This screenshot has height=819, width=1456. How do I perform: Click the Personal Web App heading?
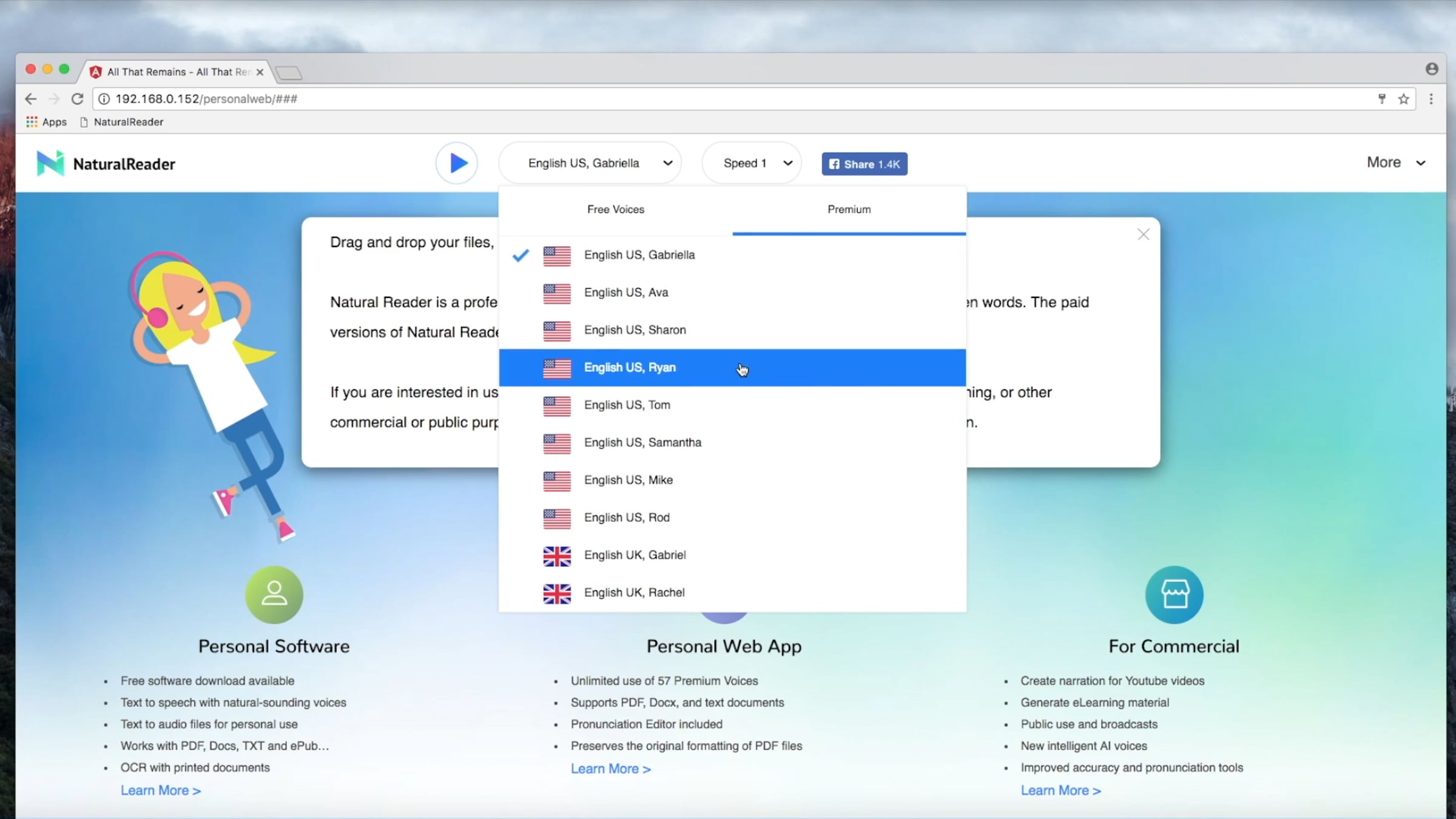pyautogui.click(x=724, y=647)
